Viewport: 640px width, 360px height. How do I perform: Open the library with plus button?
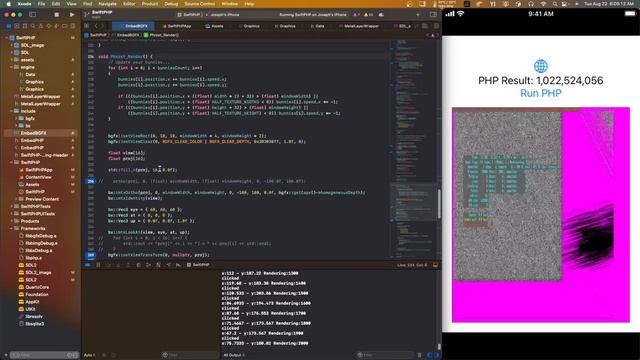[418, 15]
